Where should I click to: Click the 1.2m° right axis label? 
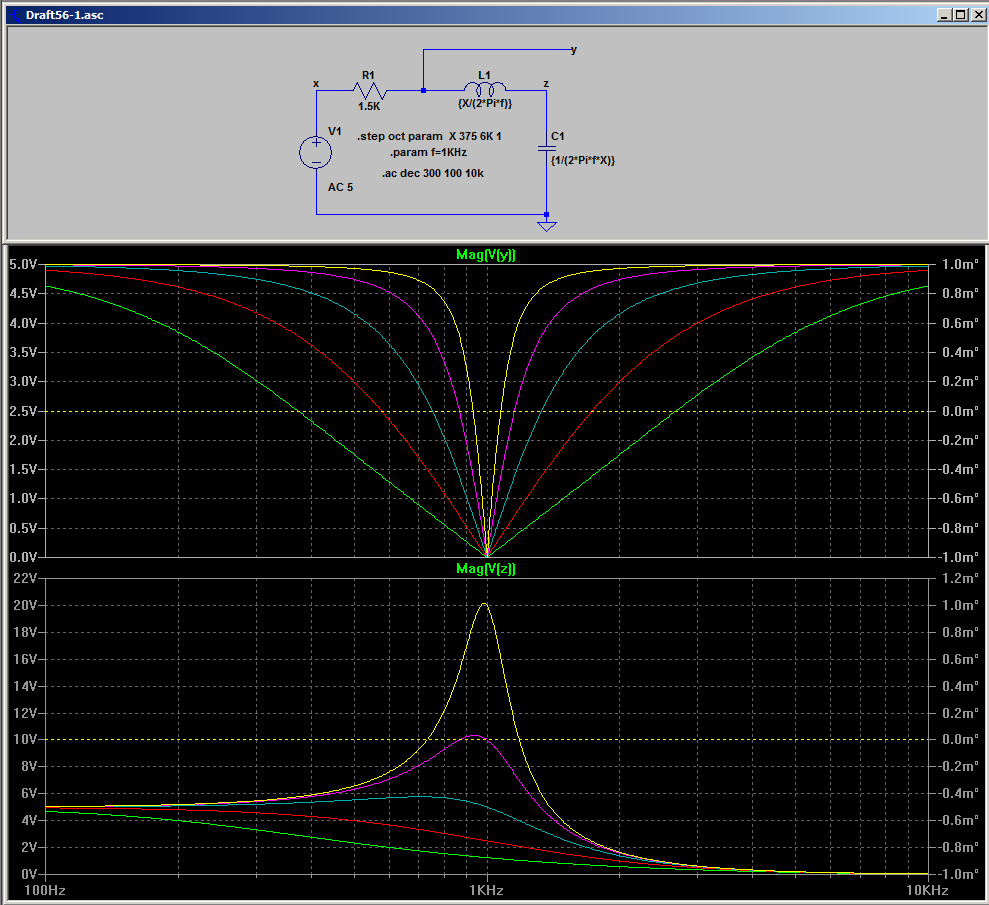tap(961, 578)
